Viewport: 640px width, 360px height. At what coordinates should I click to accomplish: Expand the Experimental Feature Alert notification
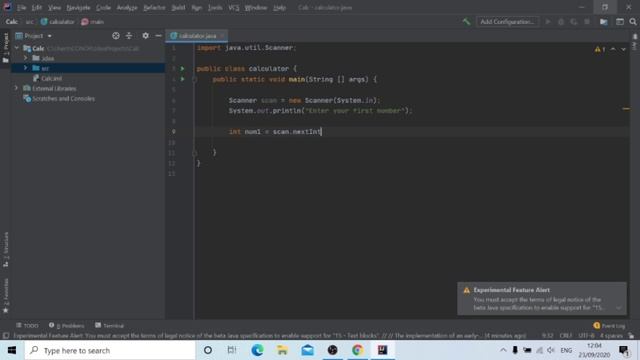[x=619, y=308]
